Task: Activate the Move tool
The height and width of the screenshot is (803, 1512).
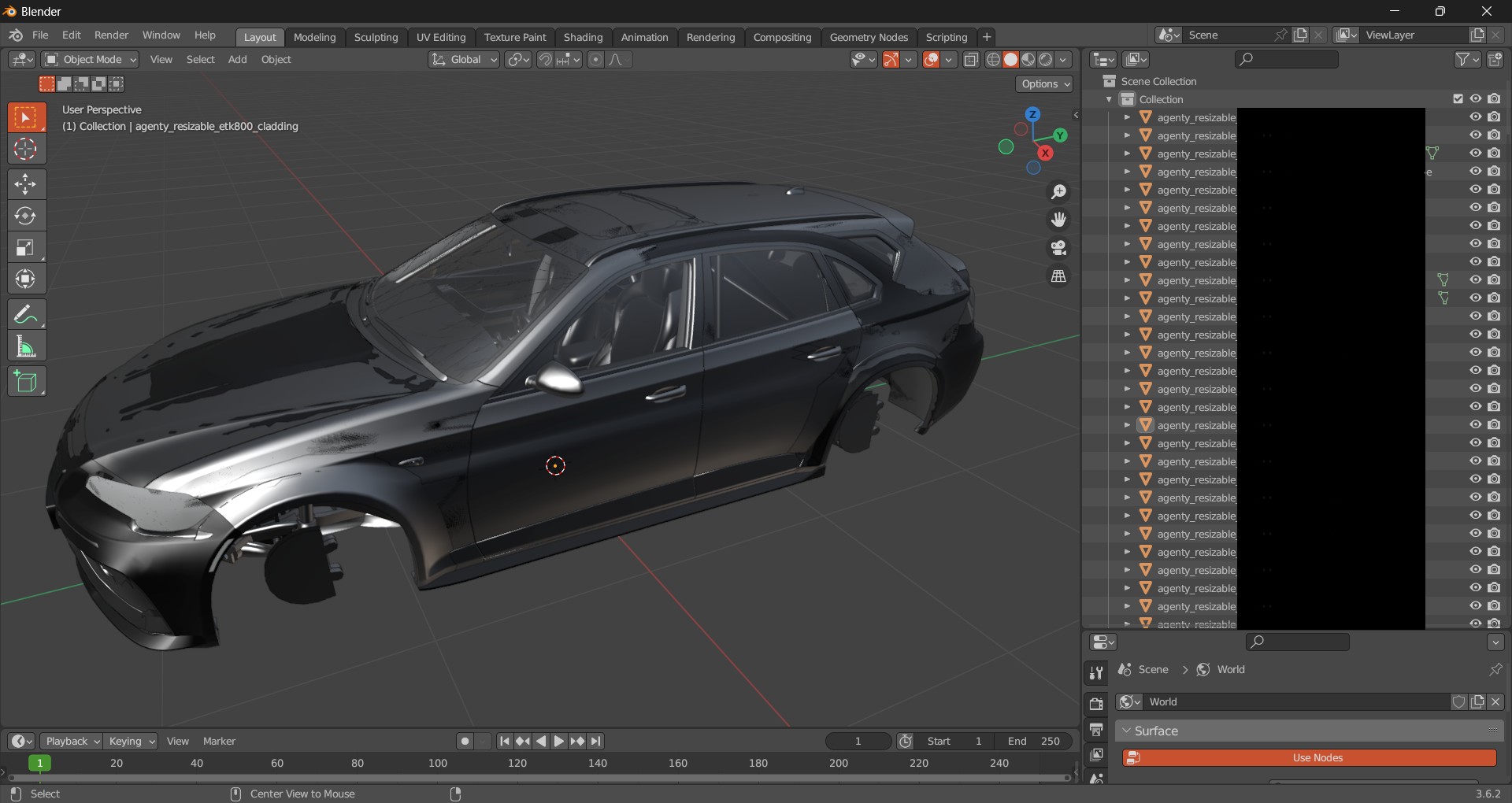Action: tap(25, 184)
